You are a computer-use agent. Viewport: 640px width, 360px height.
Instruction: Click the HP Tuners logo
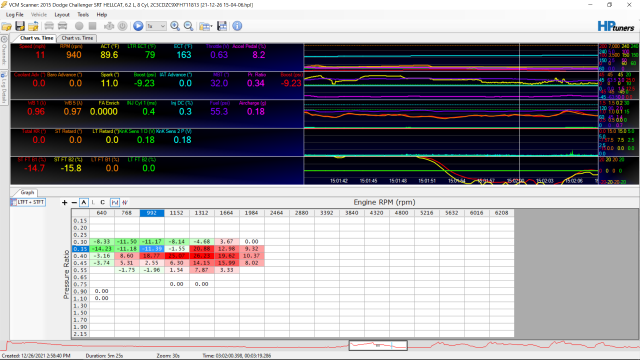[x=616, y=27]
